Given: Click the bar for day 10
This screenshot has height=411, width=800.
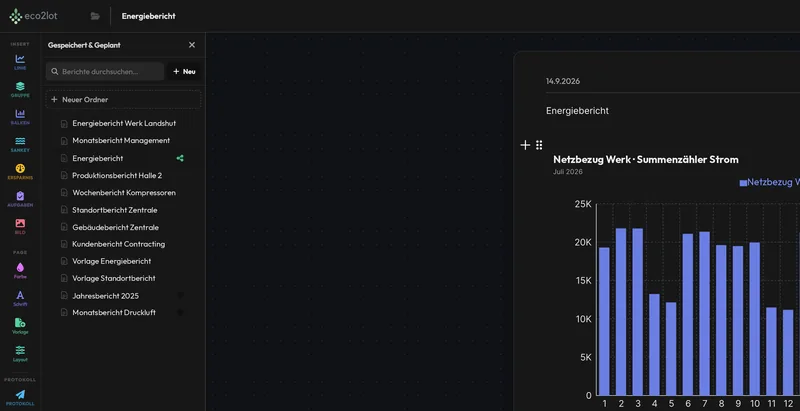Looking at the screenshot, I should (x=755, y=319).
